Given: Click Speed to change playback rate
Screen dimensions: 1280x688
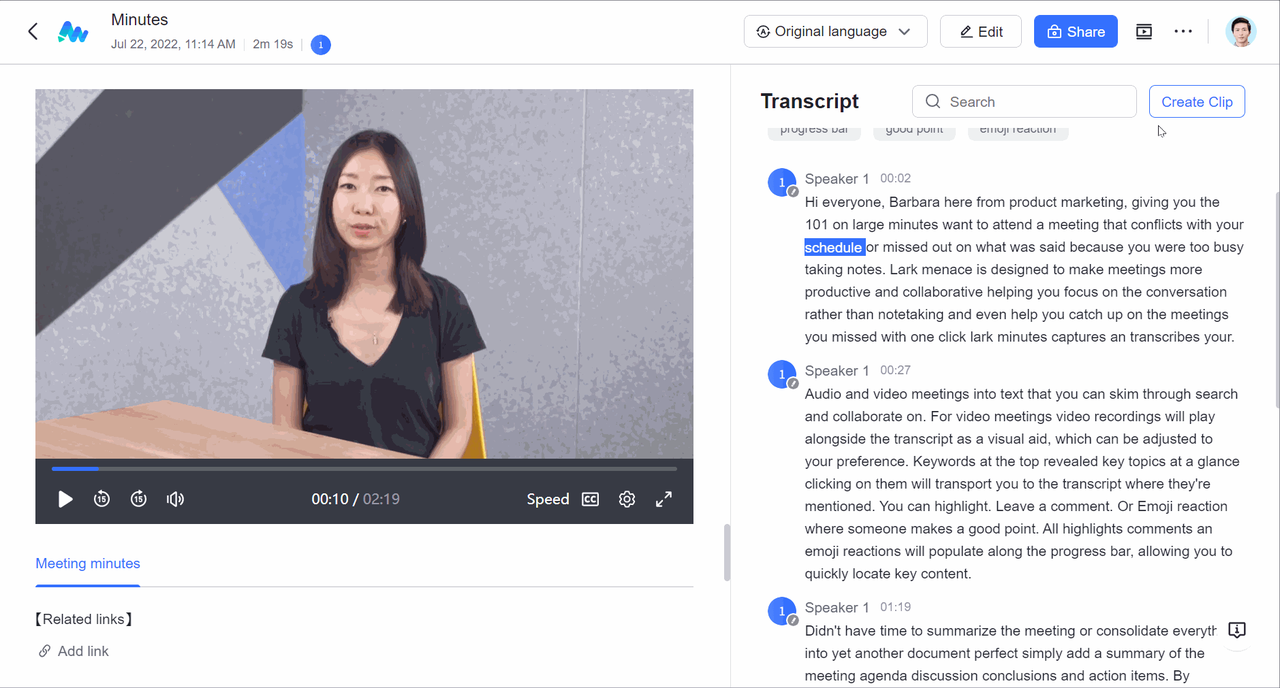Looking at the screenshot, I should (547, 499).
